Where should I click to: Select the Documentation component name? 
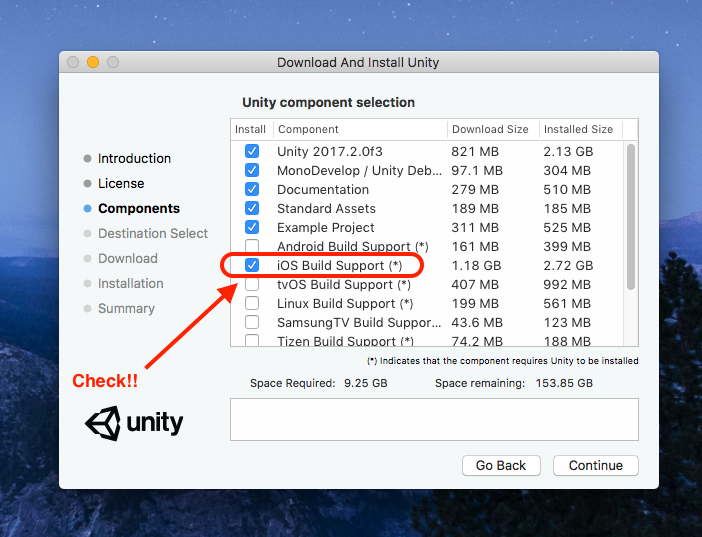click(x=323, y=189)
